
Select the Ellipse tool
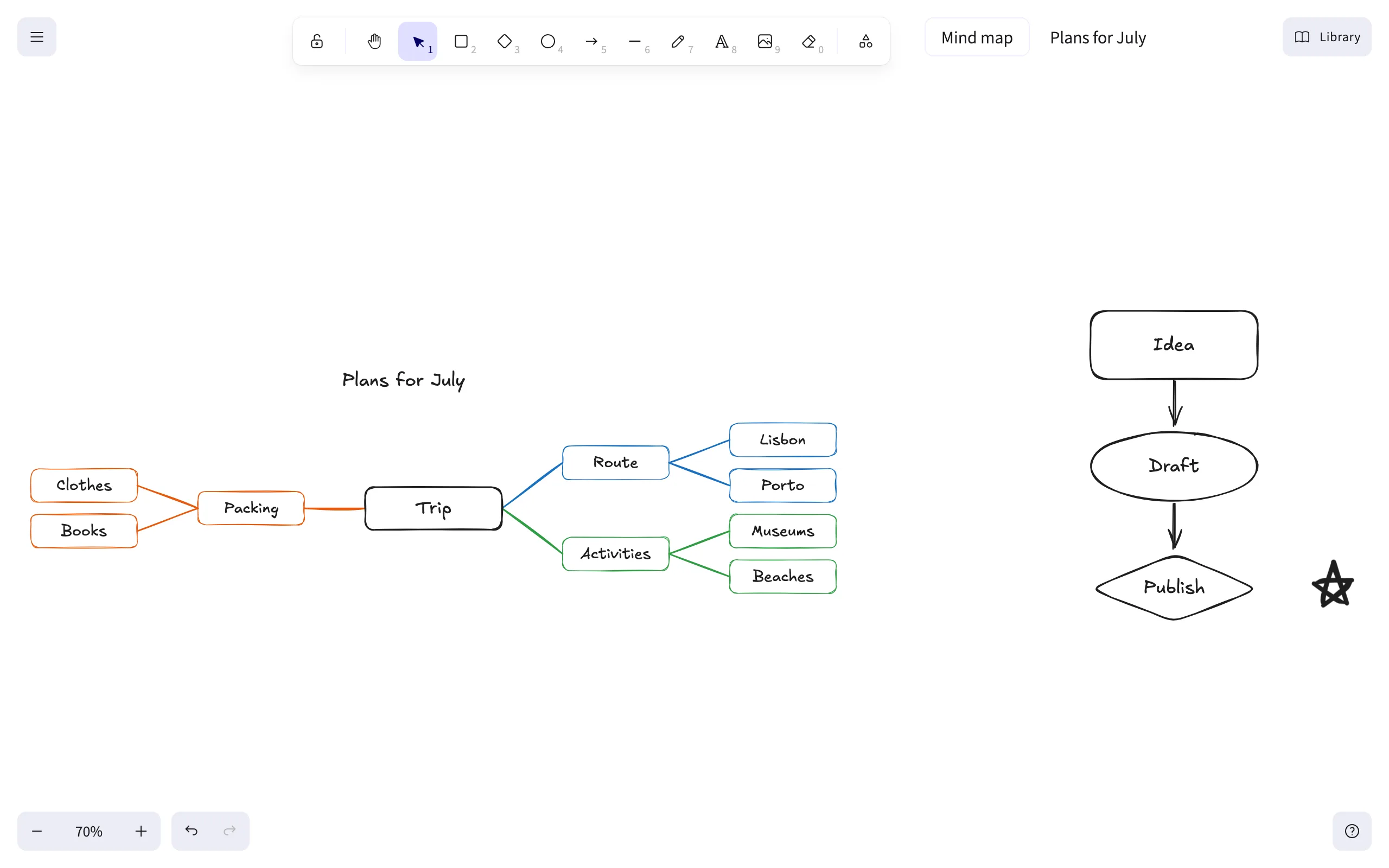pos(548,41)
